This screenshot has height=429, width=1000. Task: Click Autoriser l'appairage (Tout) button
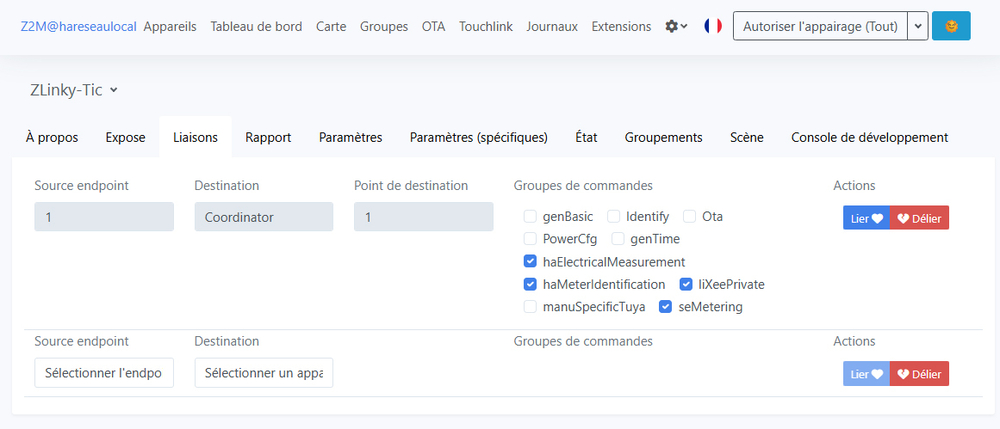(x=820, y=26)
